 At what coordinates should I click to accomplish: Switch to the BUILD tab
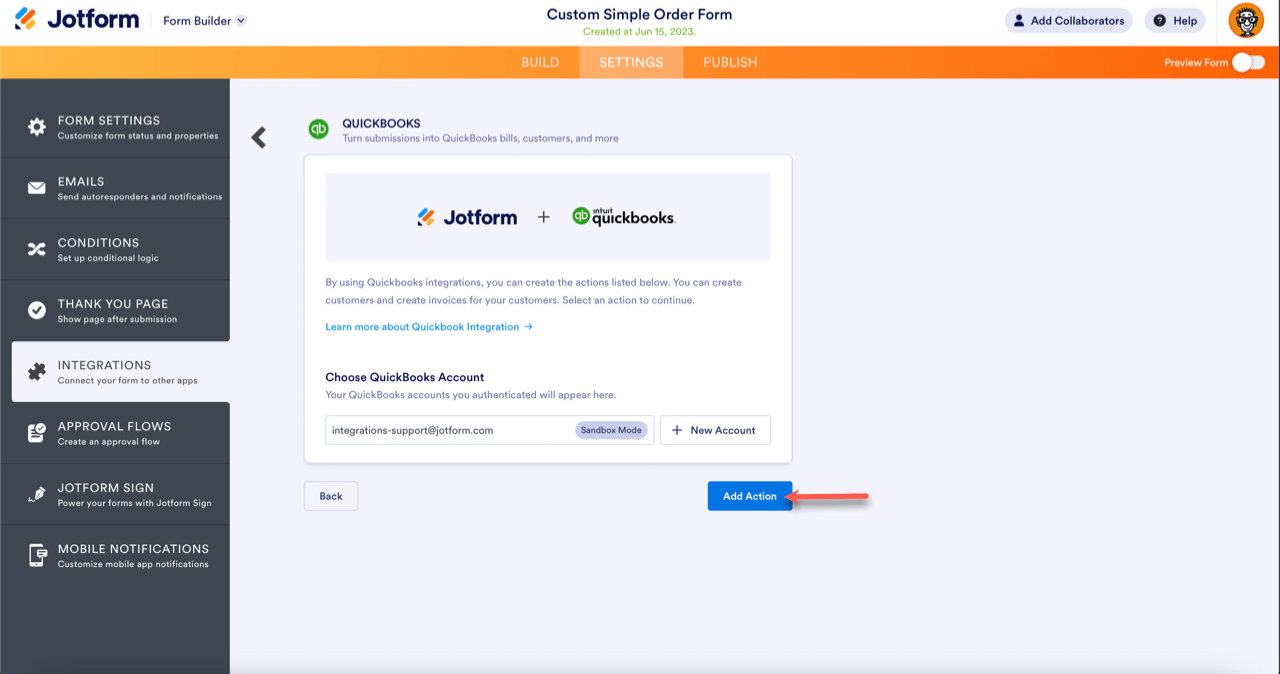pyautogui.click(x=540, y=62)
